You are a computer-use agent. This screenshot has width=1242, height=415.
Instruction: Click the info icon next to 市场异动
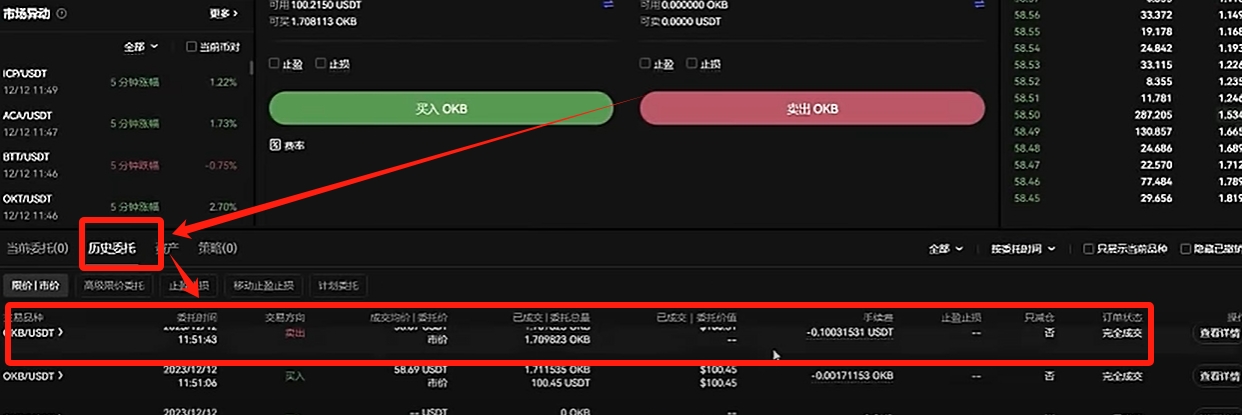click(x=62, y=13)
